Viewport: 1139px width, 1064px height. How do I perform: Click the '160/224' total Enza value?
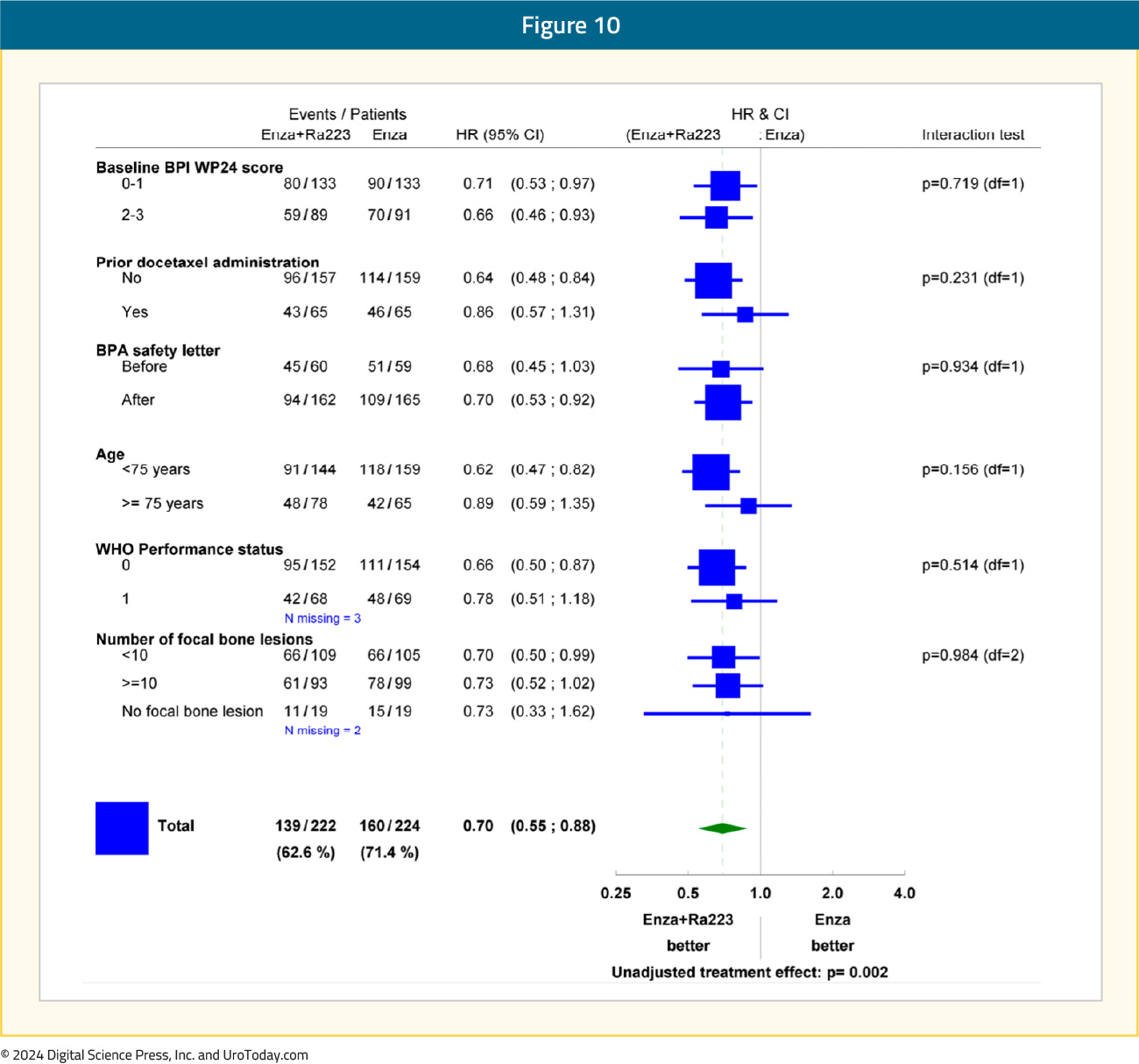click(390, 826)
